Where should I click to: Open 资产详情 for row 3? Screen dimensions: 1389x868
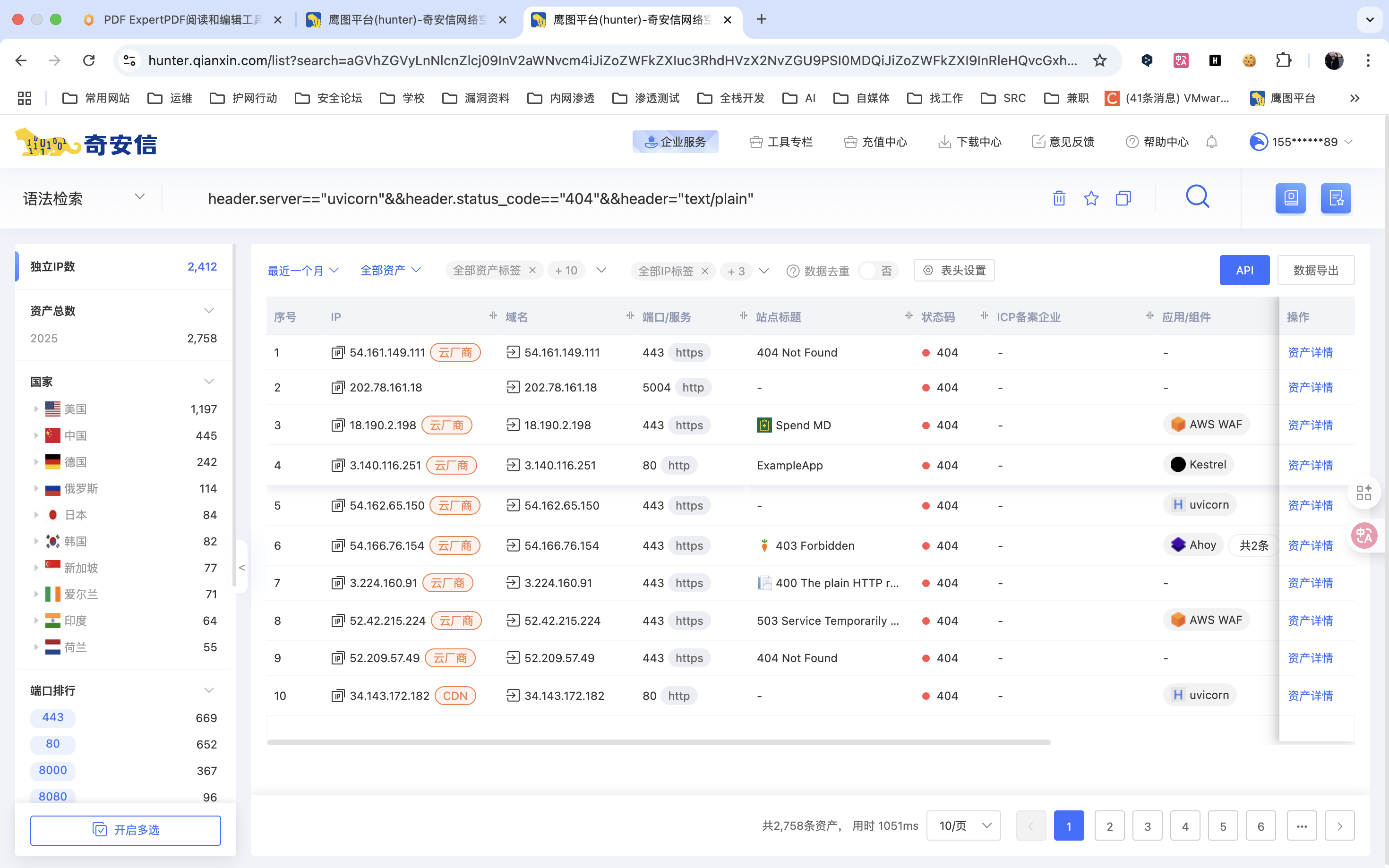coord(1310,425)
